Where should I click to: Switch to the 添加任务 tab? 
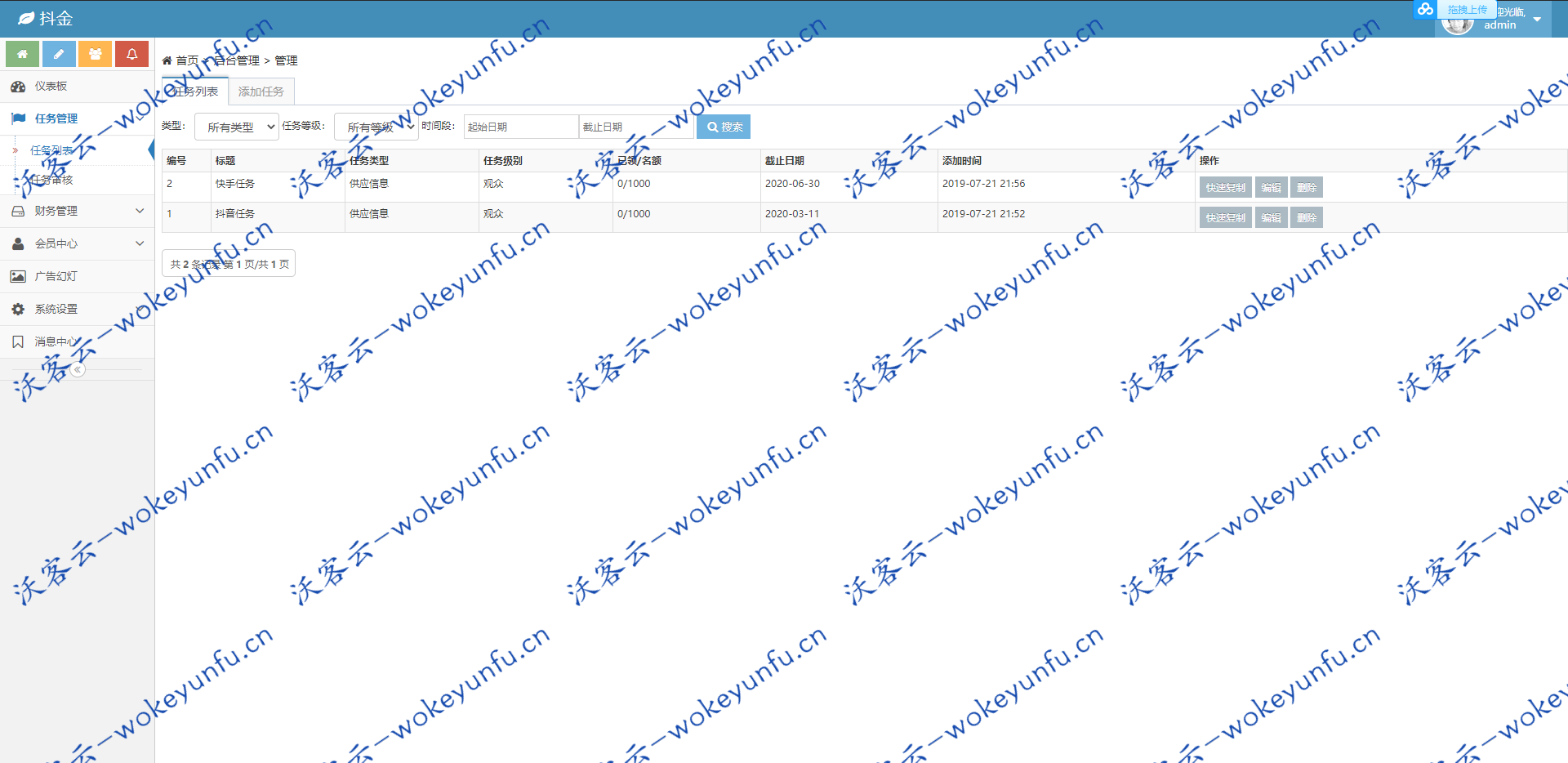click(x=261, y=91)
